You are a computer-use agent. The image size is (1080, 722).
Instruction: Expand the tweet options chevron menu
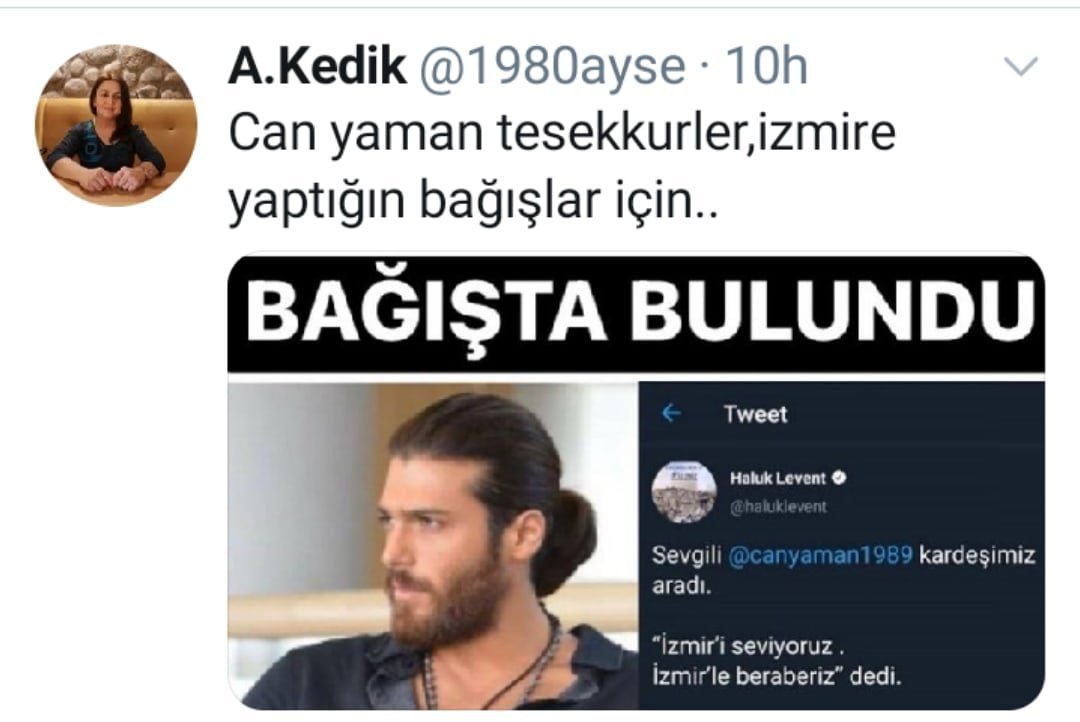pos(1021,67)
